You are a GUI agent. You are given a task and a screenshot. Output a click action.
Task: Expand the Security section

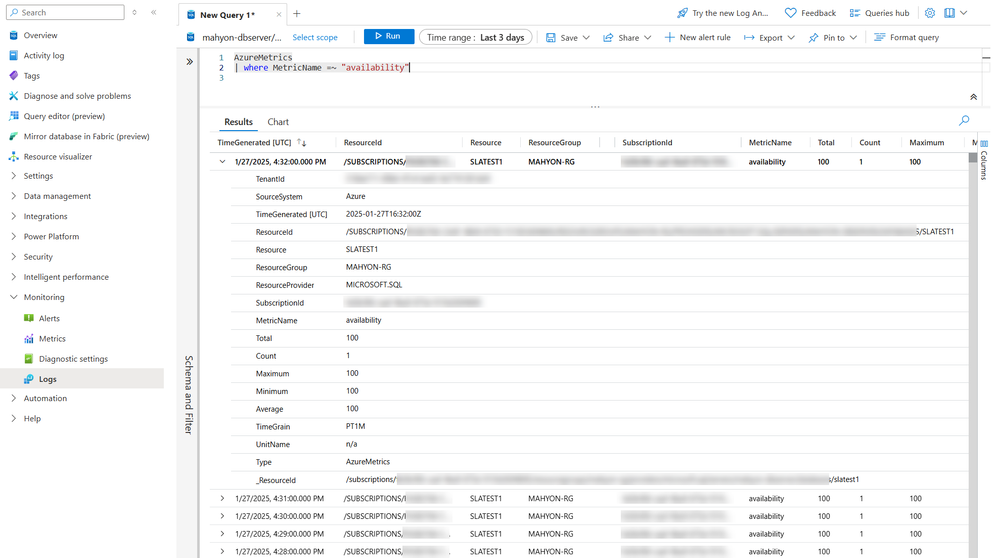coord(13,257)
